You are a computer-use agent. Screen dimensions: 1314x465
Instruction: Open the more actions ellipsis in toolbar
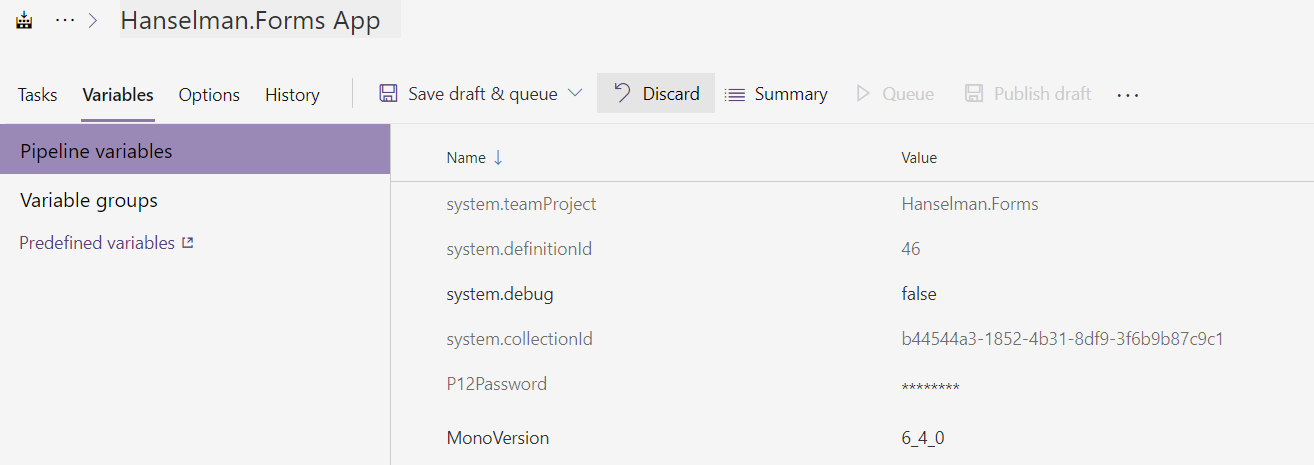pyautogui.click(x=1128, y=95)
